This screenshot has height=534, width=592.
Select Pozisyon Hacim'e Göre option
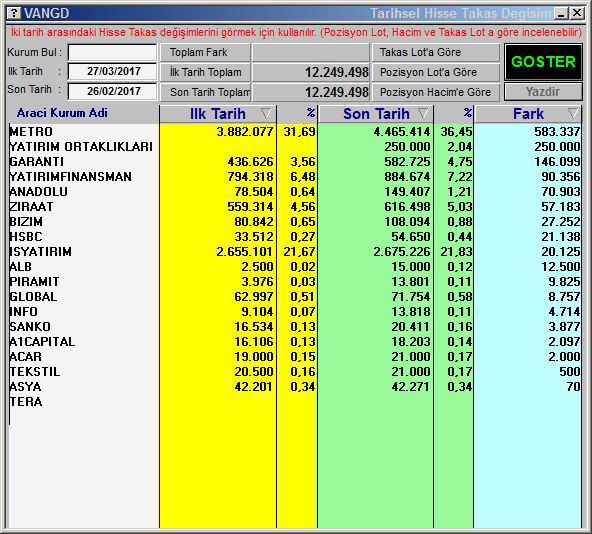click(x=436, y=92)
